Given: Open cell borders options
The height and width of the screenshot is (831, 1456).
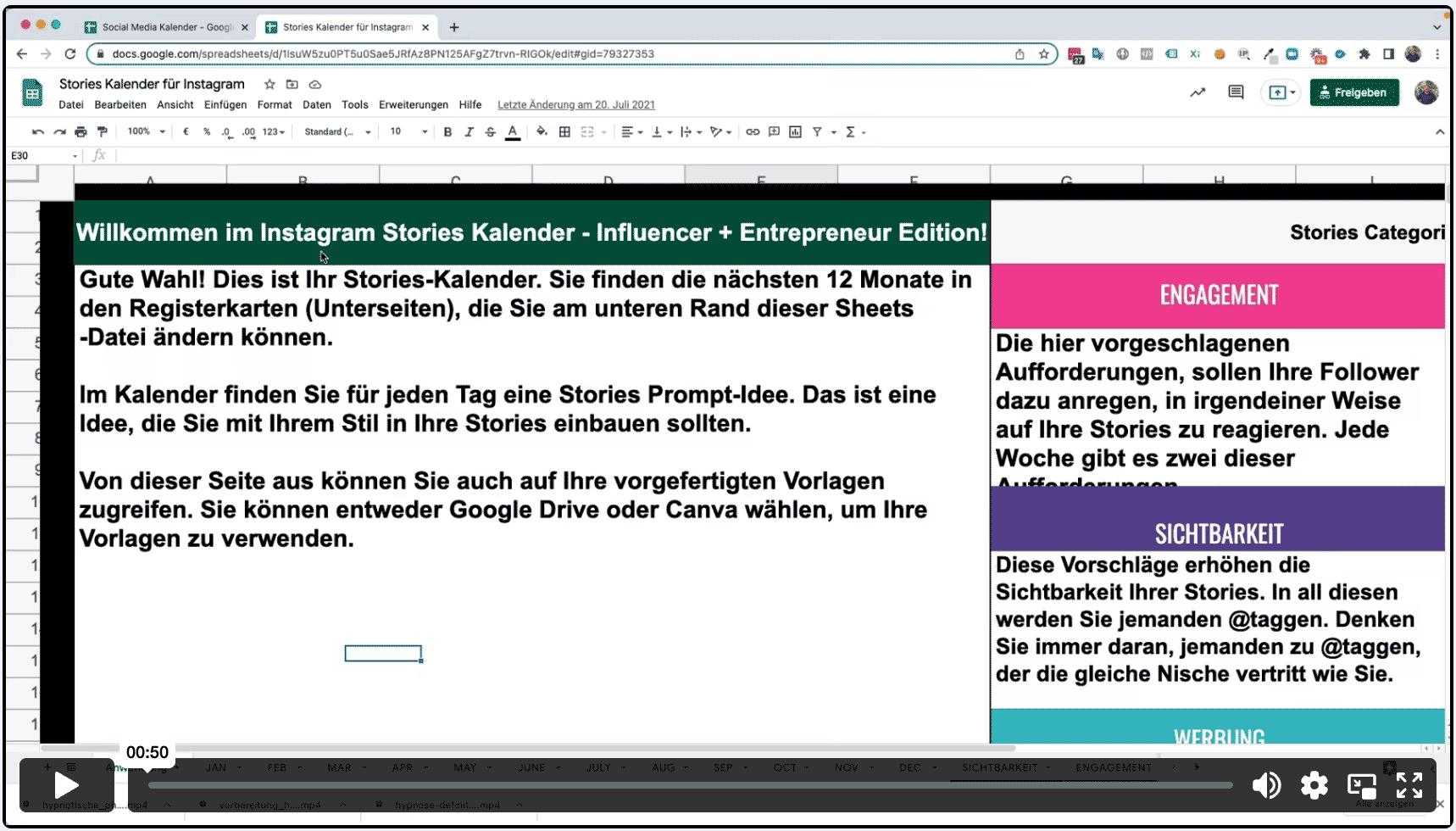Looking at the screenshot, I should click(564, 132).
